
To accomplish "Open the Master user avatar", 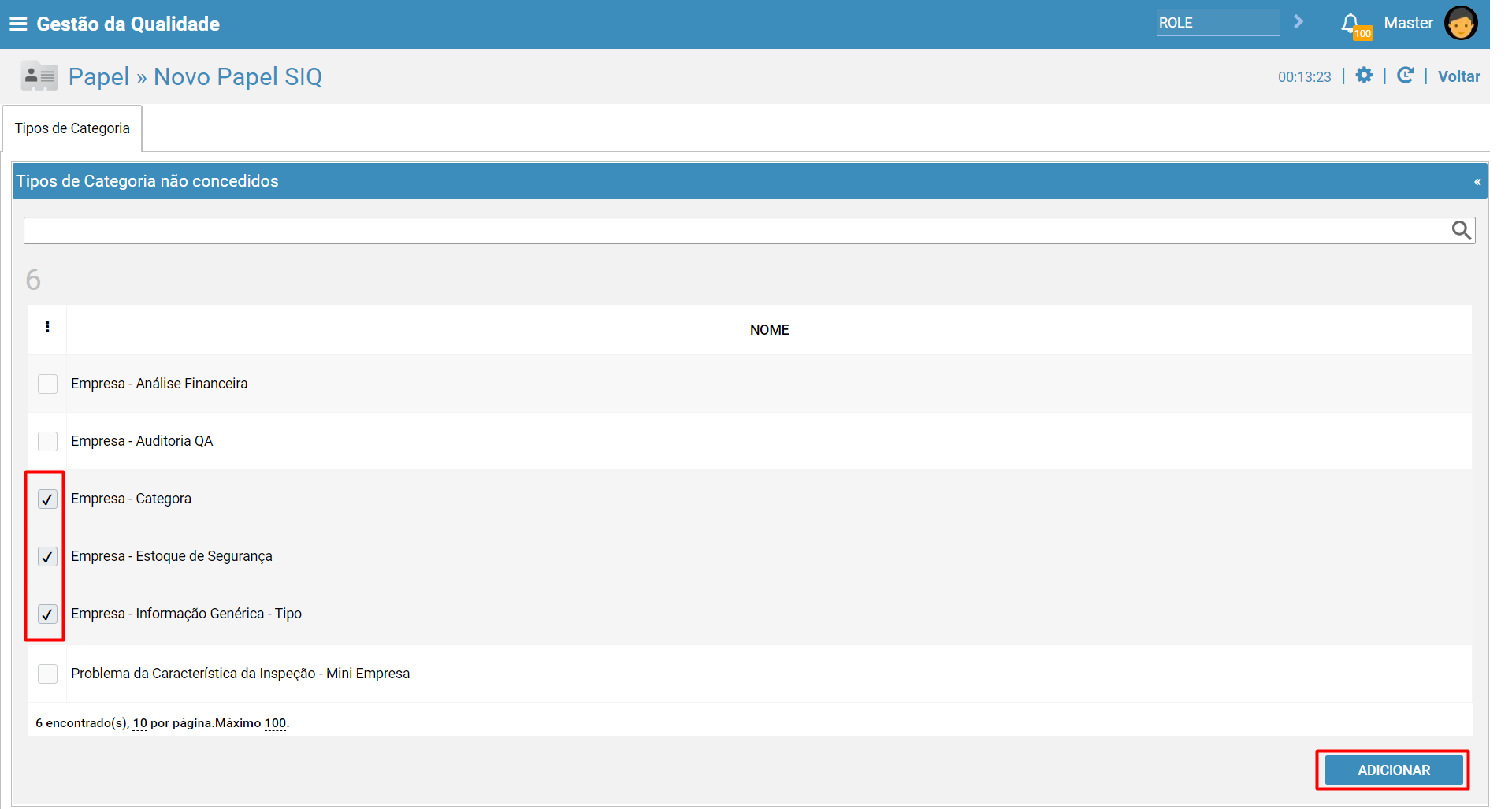I will 1461,23.
